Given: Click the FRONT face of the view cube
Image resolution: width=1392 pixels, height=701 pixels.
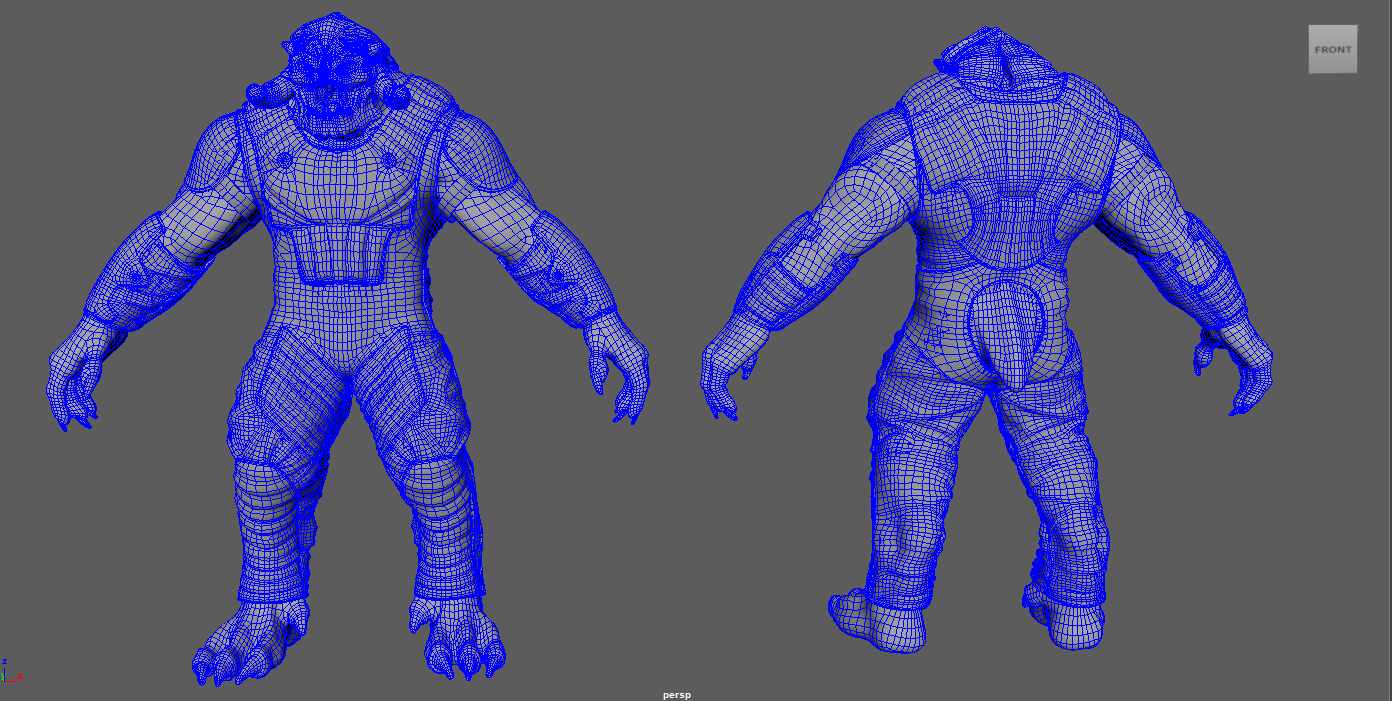Looking at the screenshot, I should [1332, 49].
